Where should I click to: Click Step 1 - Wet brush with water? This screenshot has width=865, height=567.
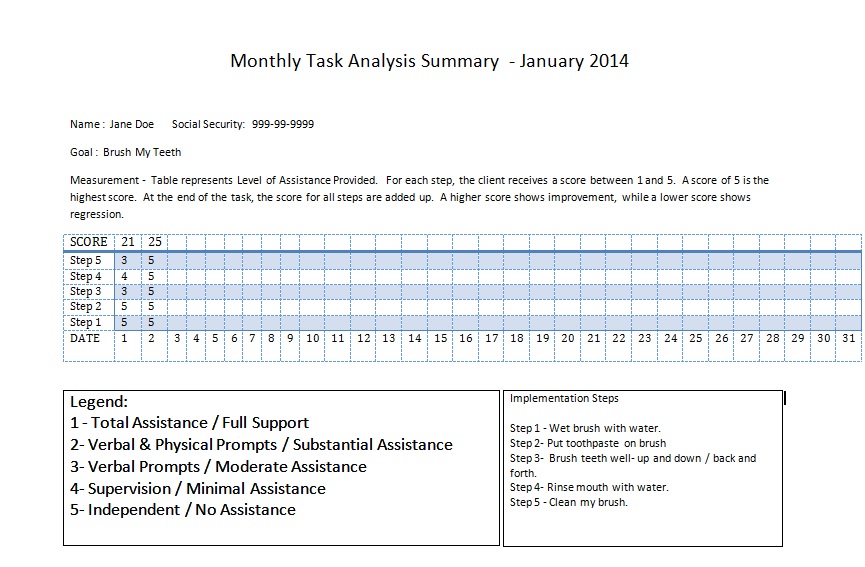coord(585,428)
